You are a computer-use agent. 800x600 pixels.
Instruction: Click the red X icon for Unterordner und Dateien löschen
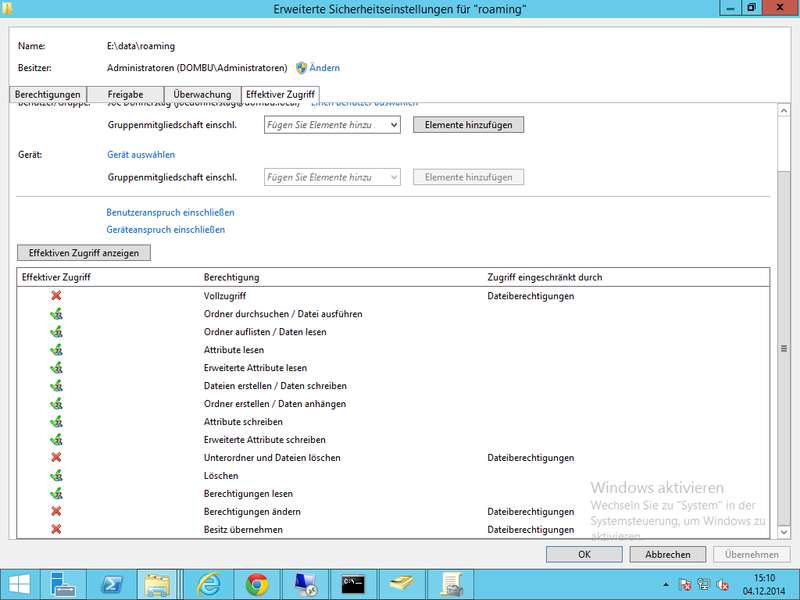coord(56,457)
